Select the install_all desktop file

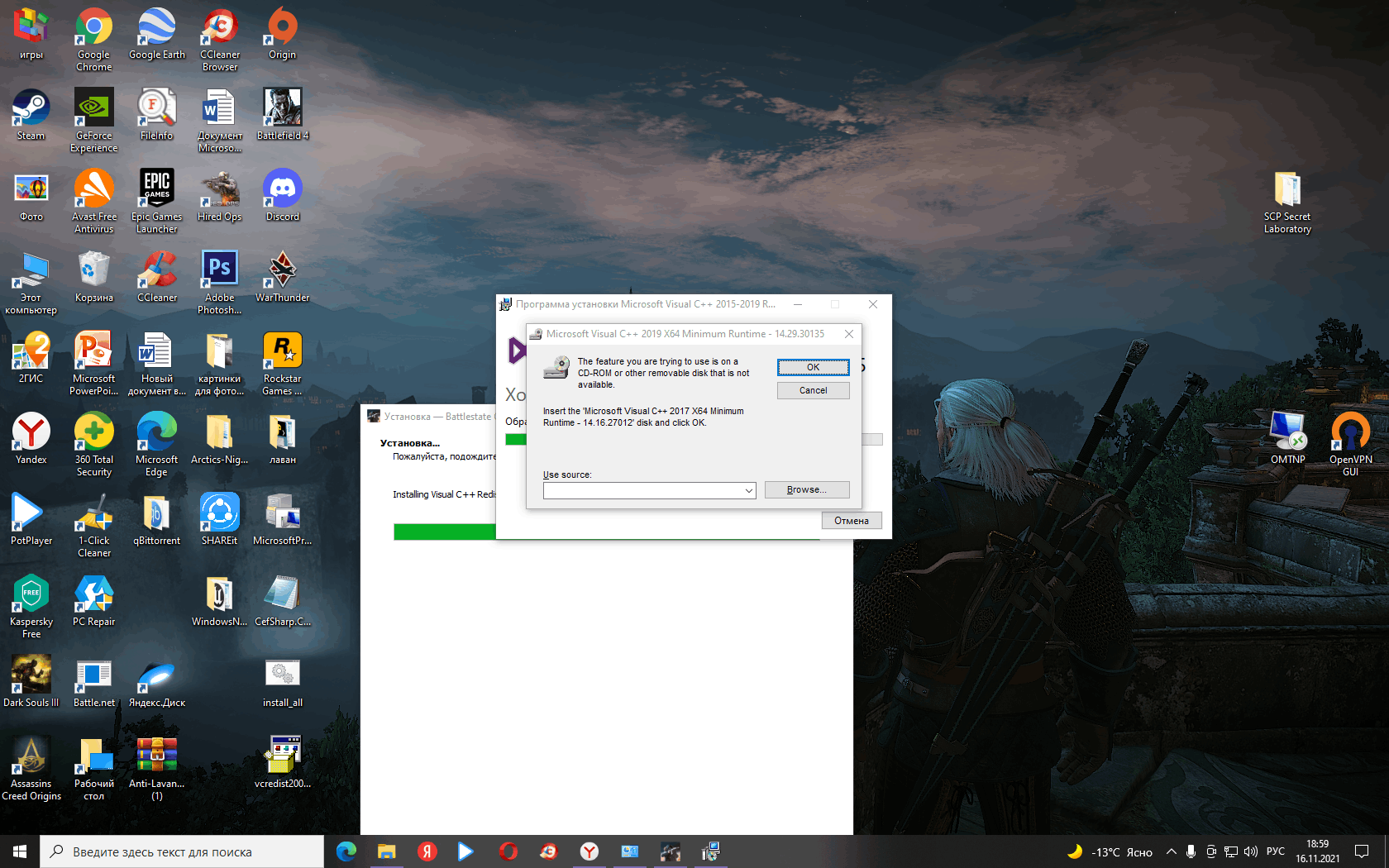283,681
